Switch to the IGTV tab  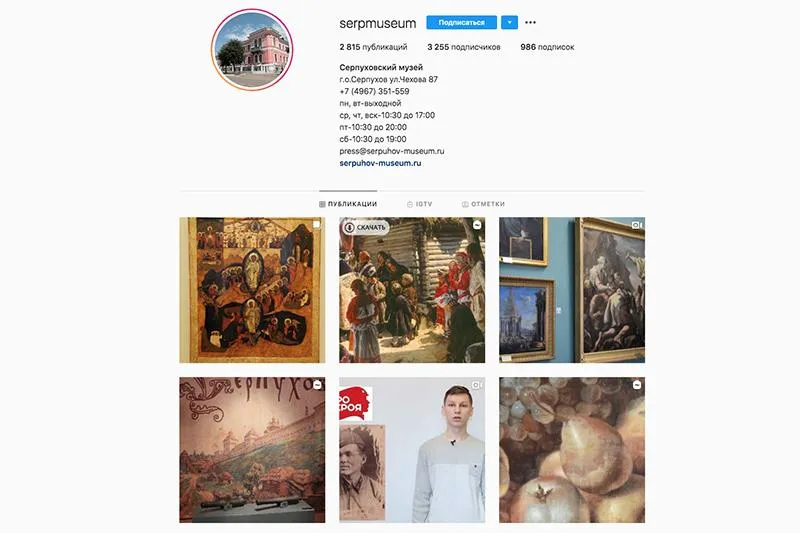click(x=419, y=204)
